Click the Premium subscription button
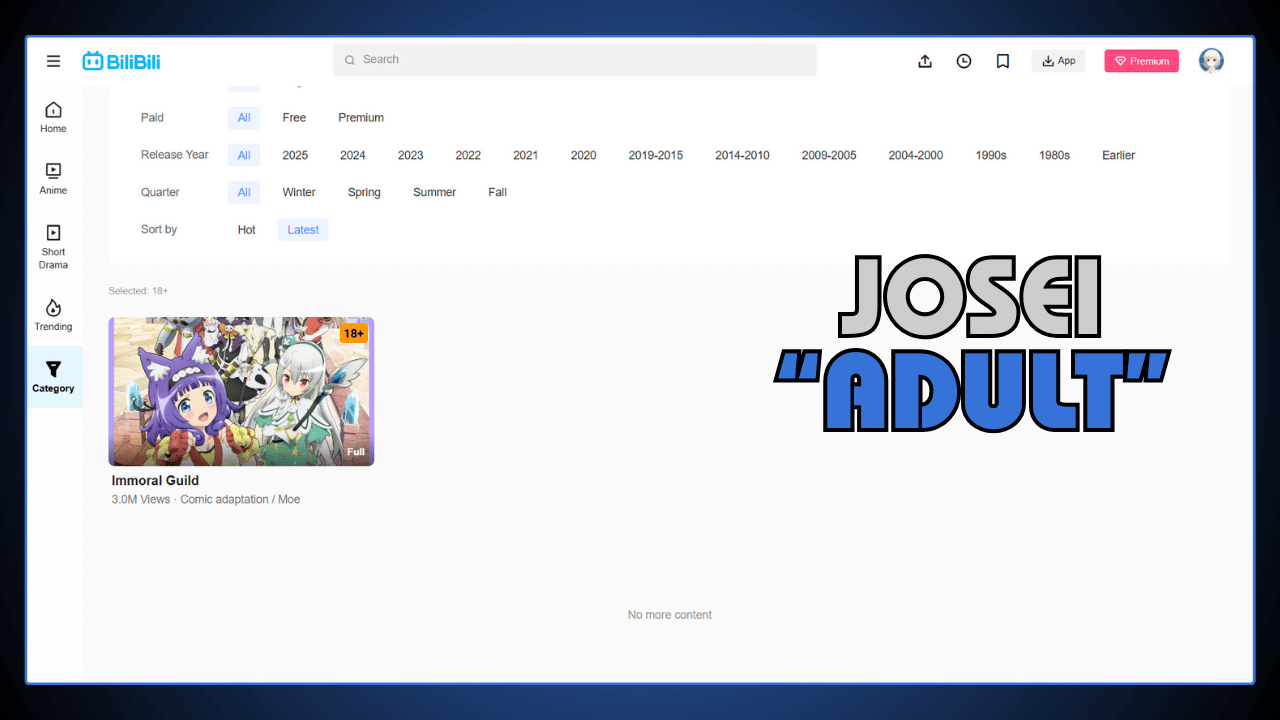1280x720 pixels. 1141,61
